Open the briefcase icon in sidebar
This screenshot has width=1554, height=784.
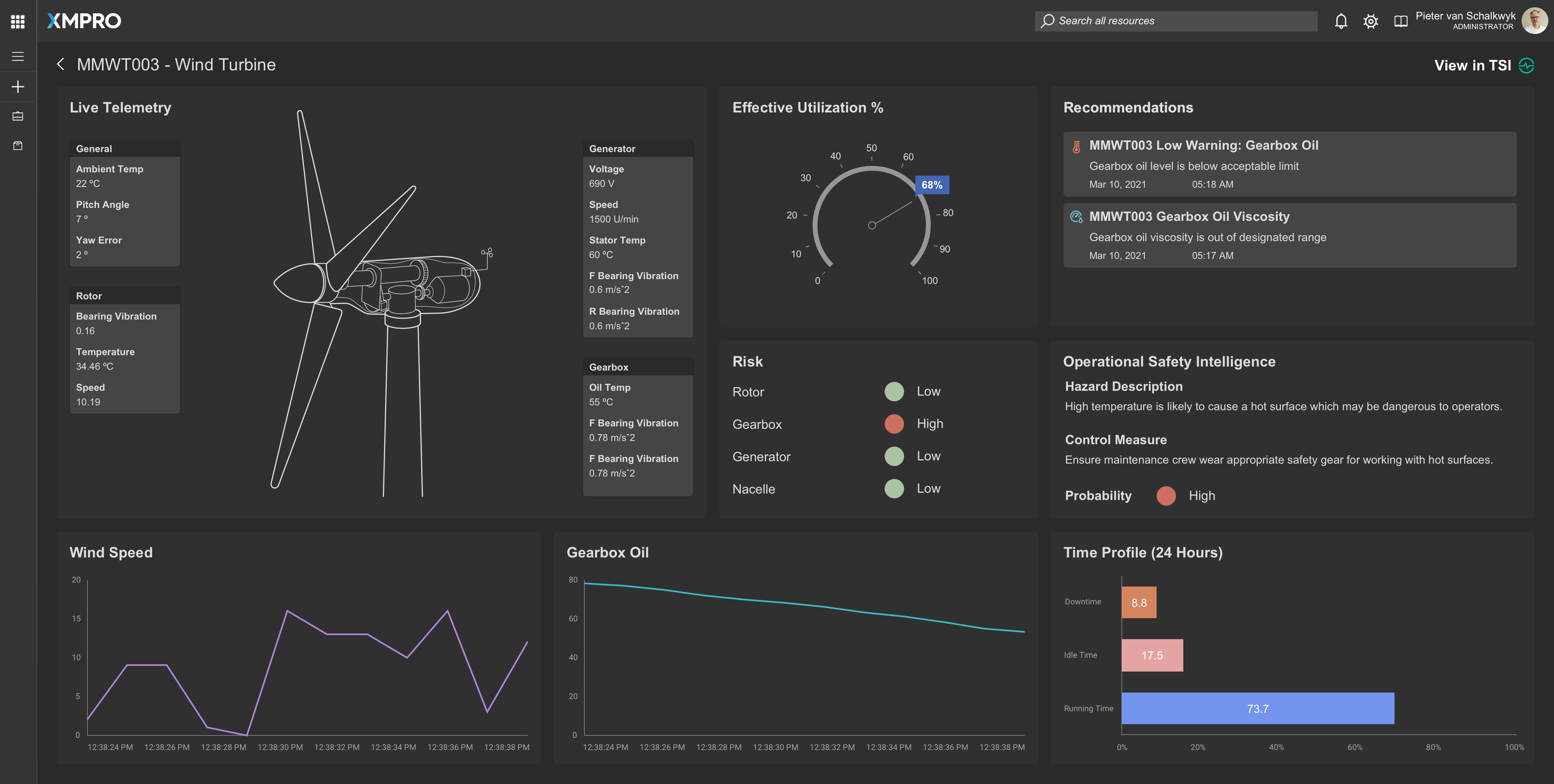pos(18,117)
